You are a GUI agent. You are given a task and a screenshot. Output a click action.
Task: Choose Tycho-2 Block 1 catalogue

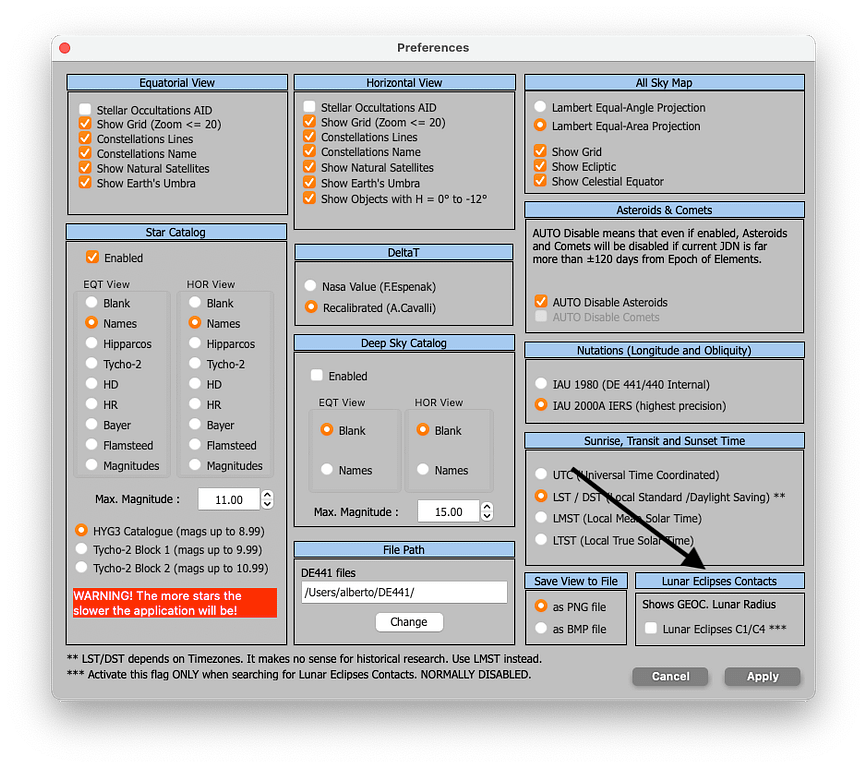pyautogui.click(x=82, y=549)
